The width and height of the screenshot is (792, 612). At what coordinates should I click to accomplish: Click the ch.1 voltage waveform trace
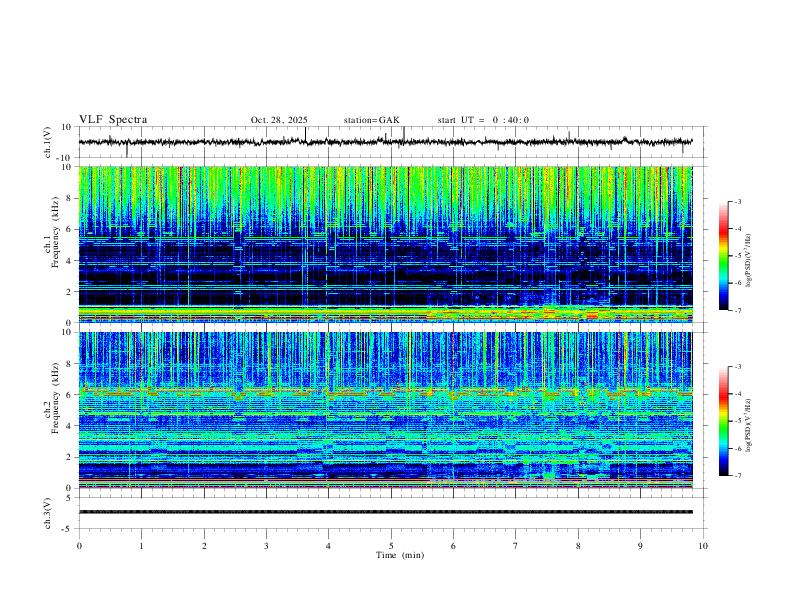(x=386, y=142)
